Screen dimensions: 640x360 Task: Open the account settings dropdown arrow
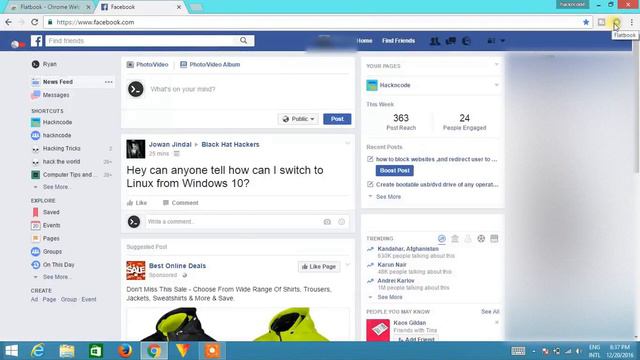[502, 41]
